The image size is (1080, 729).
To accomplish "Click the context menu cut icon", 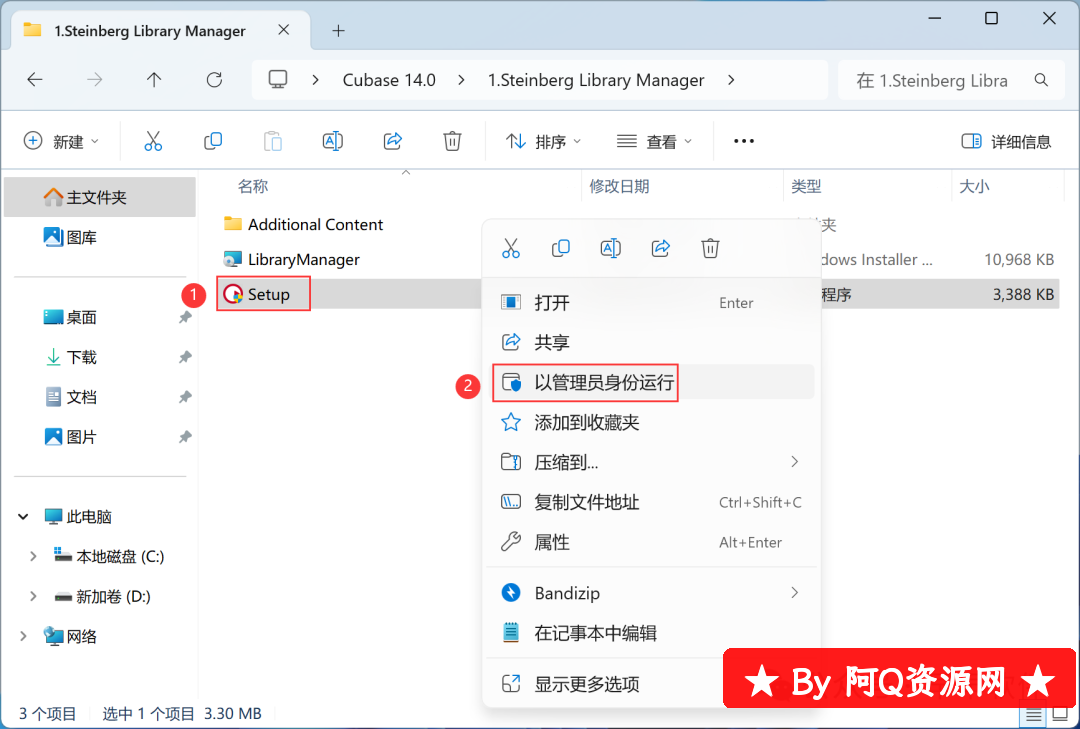I will pyautogui.click(x=511, y=248).
